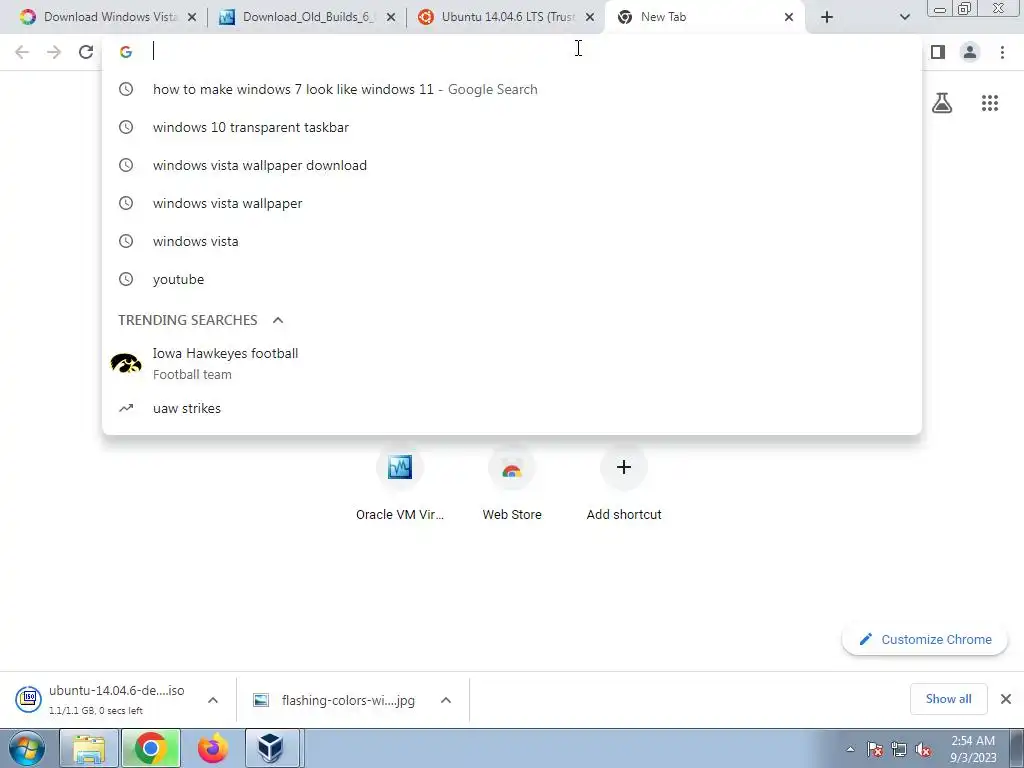Image resolution: width=1024 pixels, height=768 pixels.
Task: Open the flashing-colors jpg download
Action: pyautogui.click(x=334, y=700)
